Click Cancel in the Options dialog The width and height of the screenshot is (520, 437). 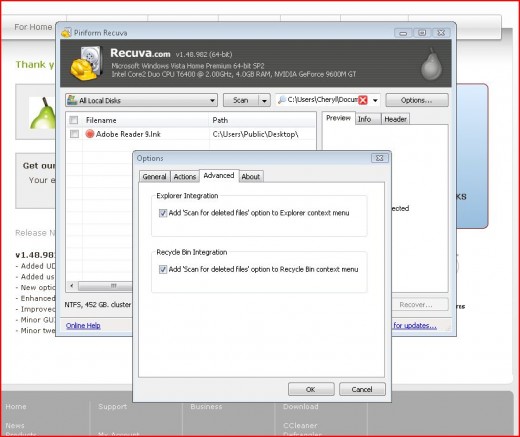click(362, 389)
